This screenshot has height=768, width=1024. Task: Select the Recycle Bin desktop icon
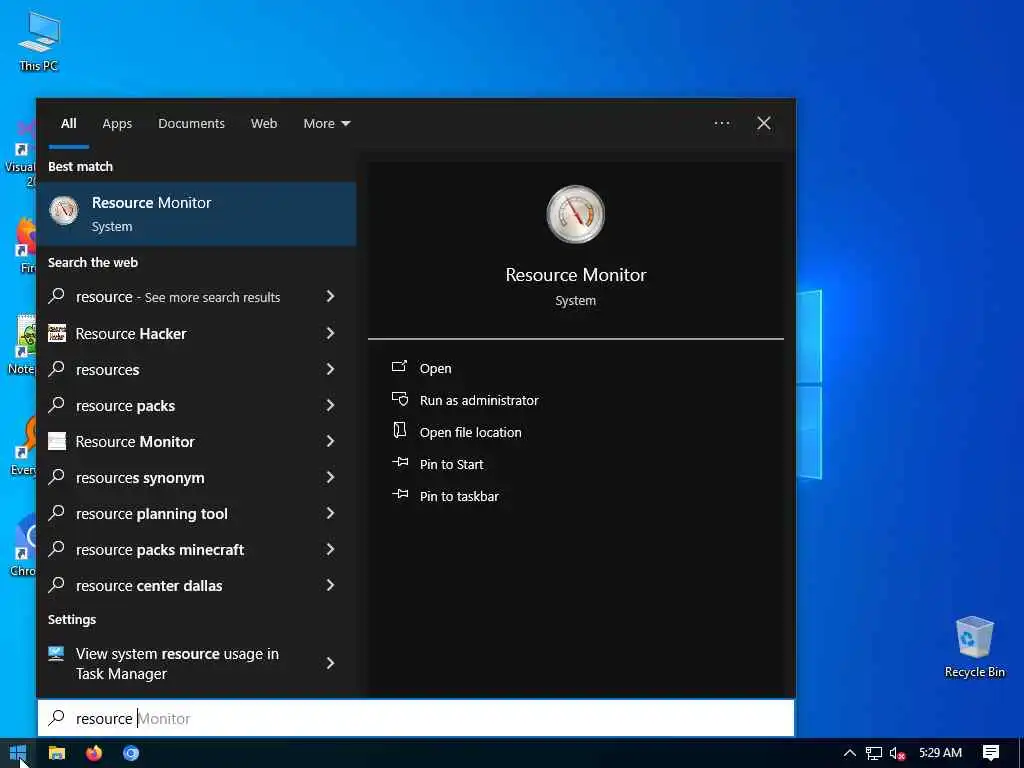click(x=974, y=647)
